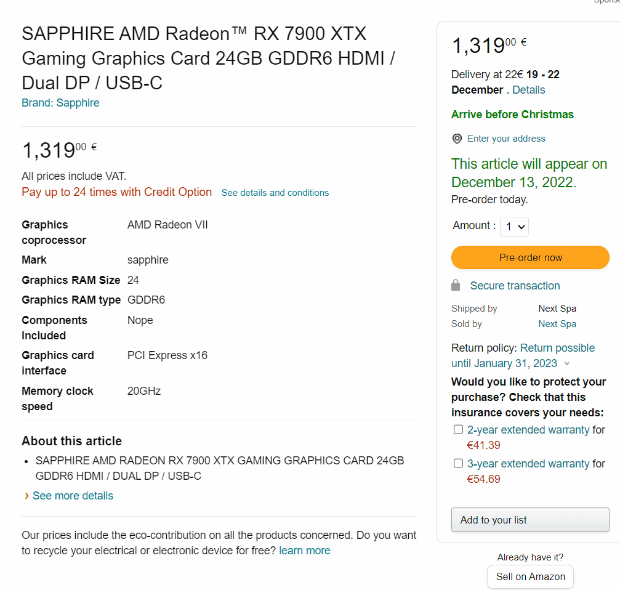The width and height of the screenshot is (620, 590).
Task: Click Enter your address link
Action: coord(506,138)
